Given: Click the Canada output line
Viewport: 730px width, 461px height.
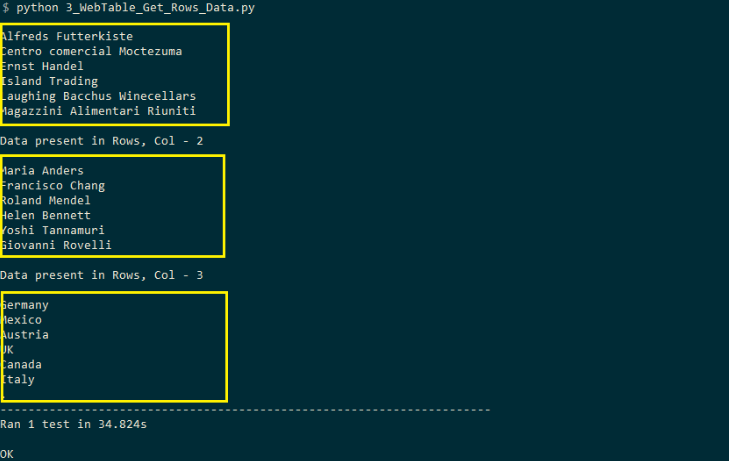Looking at the screenshot, I should point(22,365).
